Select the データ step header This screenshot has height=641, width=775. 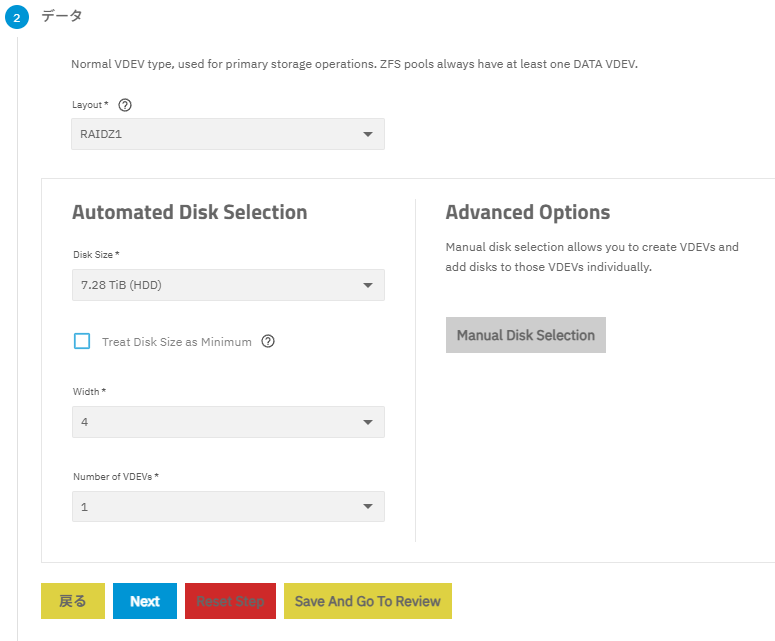click(x=62, y=16)
